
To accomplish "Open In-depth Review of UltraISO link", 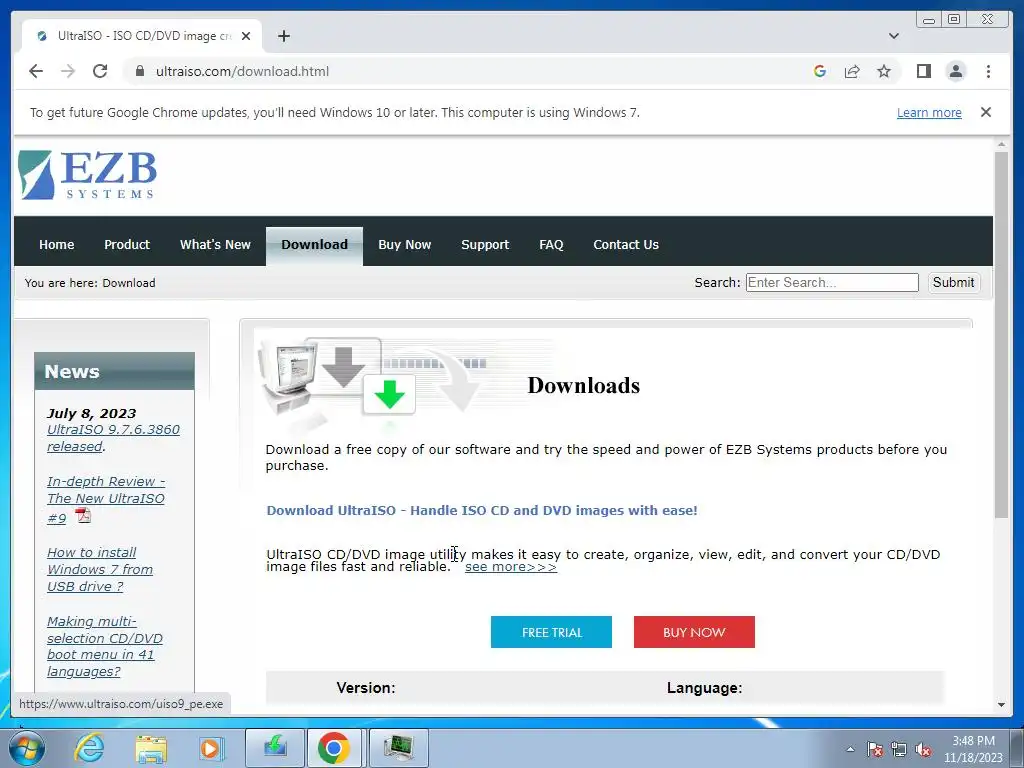I will (106, 499).
